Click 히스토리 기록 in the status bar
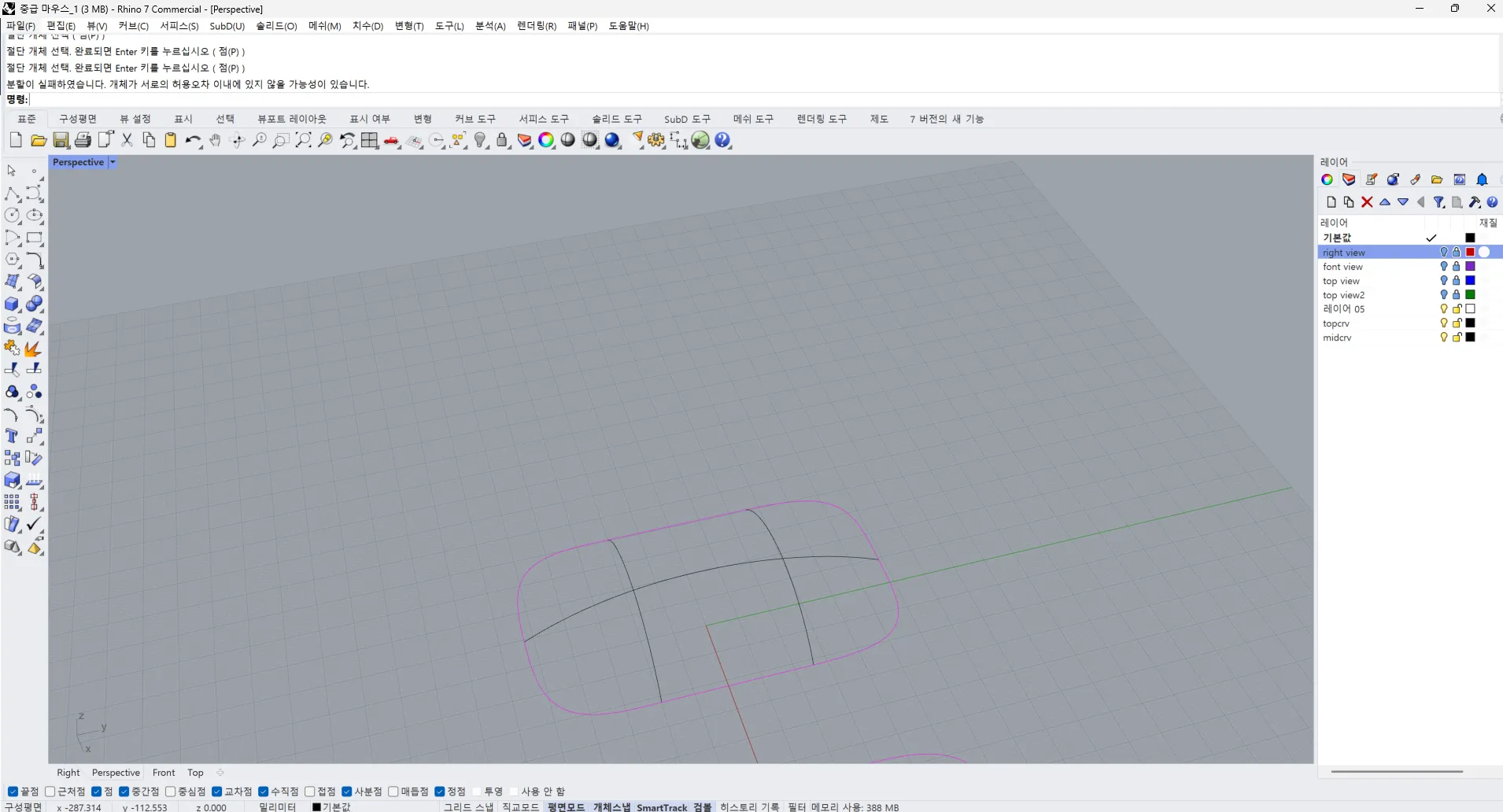Viewport: 1503px width, 812px height. point(749,806)
